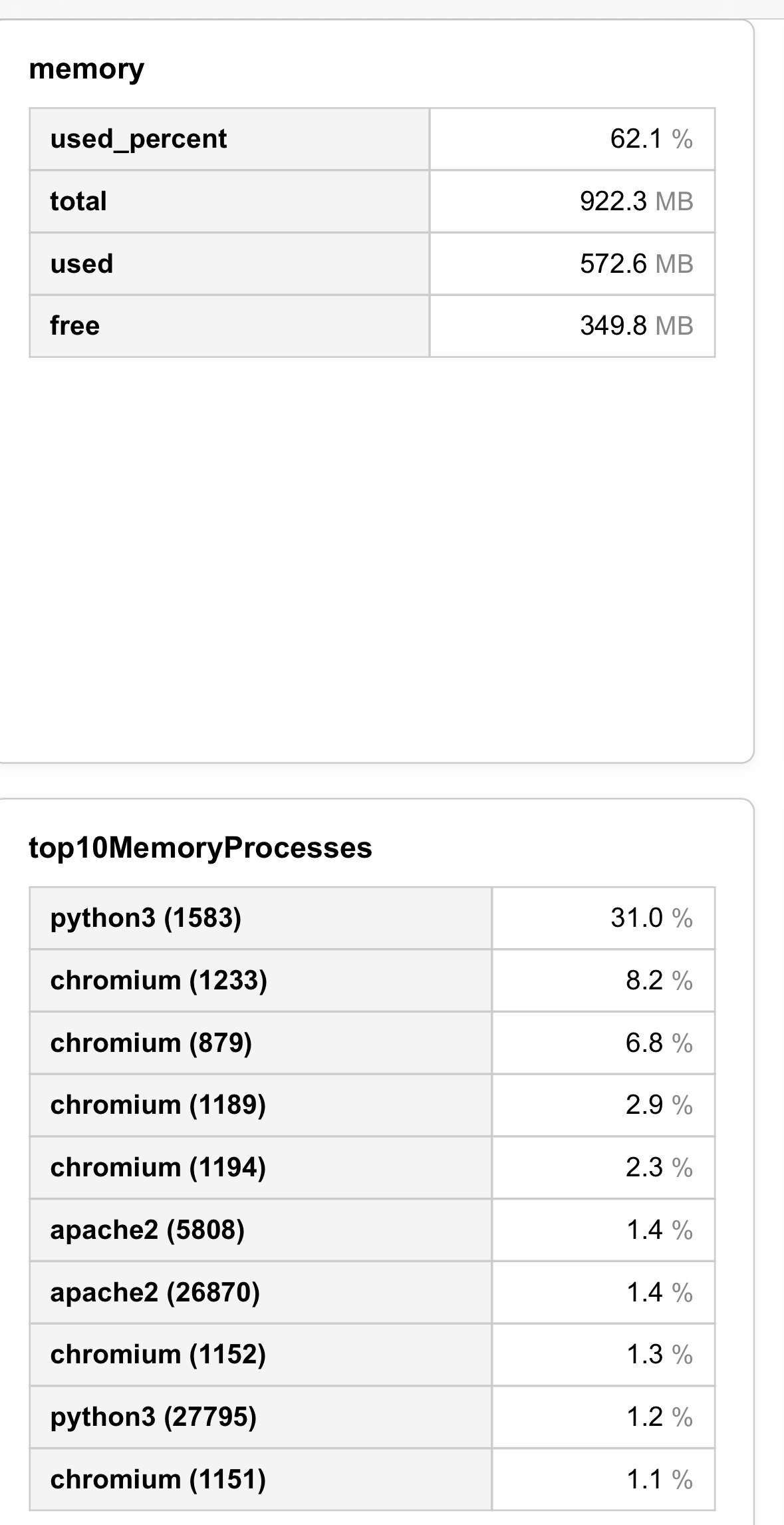Select the used_percent row label
The image size is (784, 1525).
point(138,139)
